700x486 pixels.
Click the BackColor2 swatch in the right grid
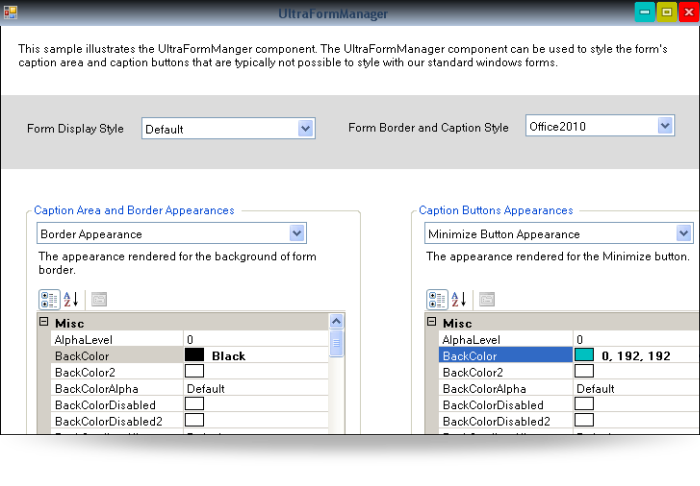[584, 371]
